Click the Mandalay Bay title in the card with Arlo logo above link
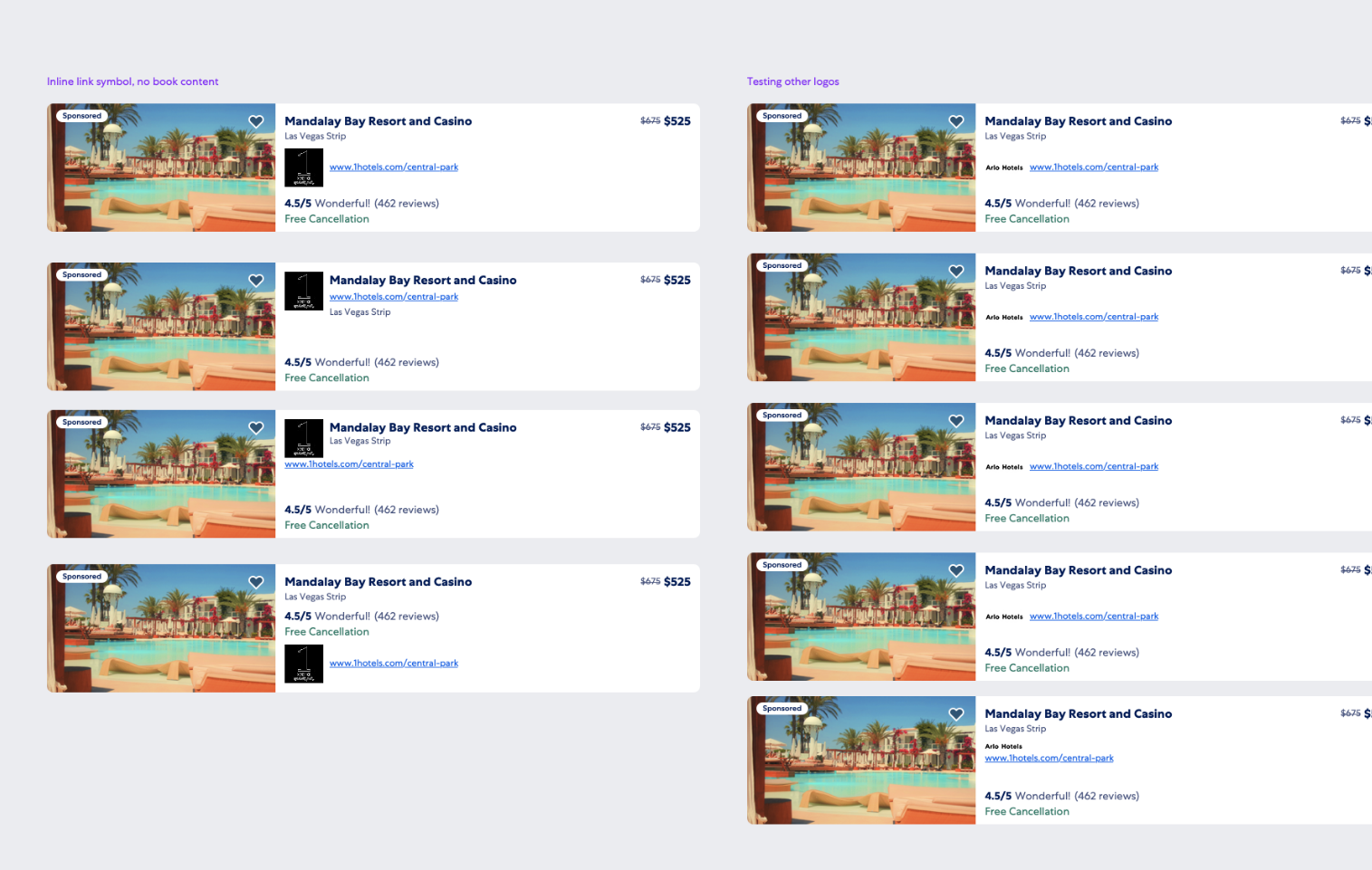Image resolution: width=1372 pixels, height=870 pixels. click(x=1078, y=714)
